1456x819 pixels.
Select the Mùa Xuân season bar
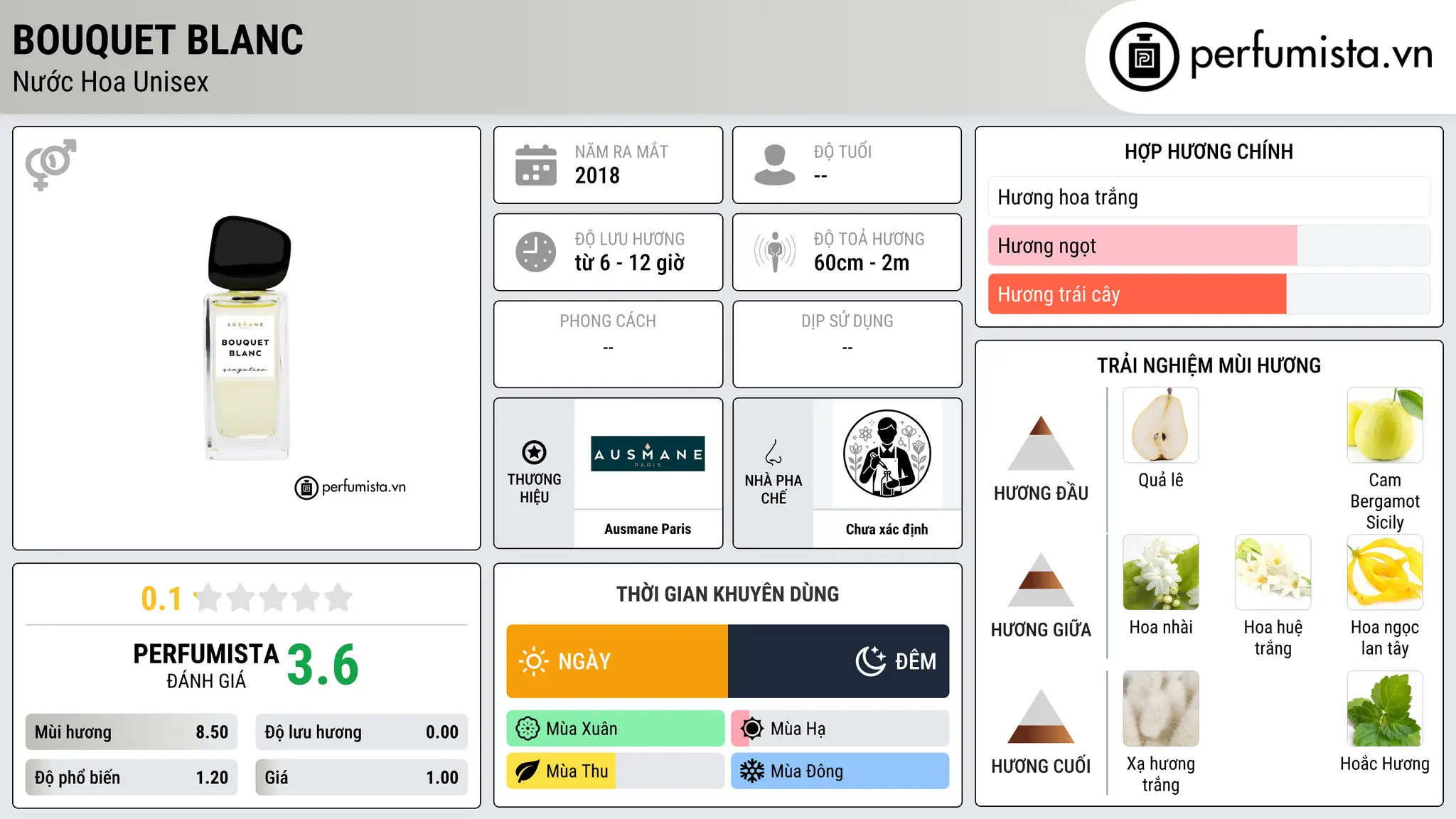click(x=616, y=729)
